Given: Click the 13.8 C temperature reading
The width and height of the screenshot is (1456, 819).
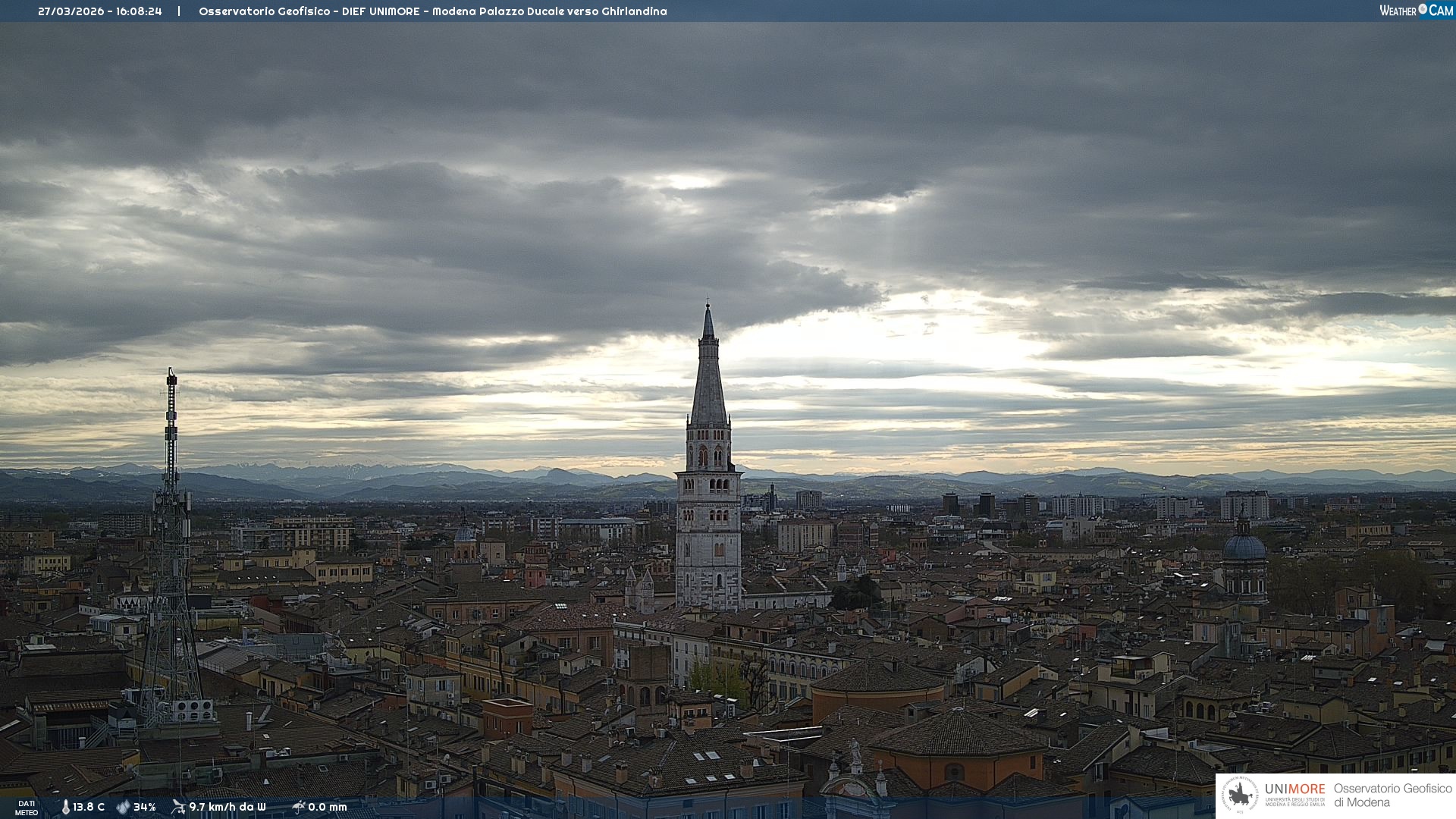Looking at the screenshot, I should 89,807.
